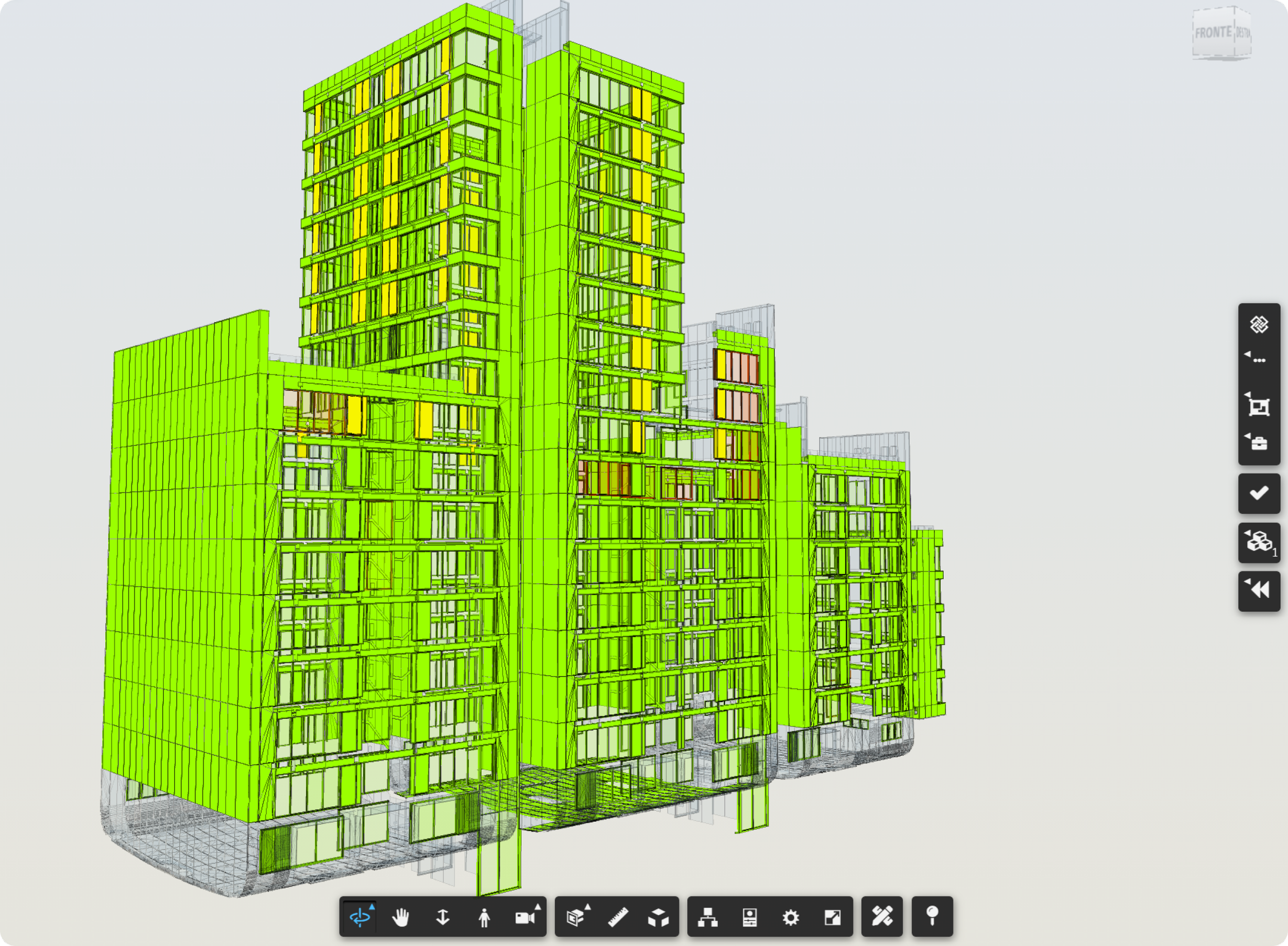Viewport: 1288px width, 946px height.
Task: Open the Section analysis box tool
Action: pyautogui.click(x=575, y=917)
